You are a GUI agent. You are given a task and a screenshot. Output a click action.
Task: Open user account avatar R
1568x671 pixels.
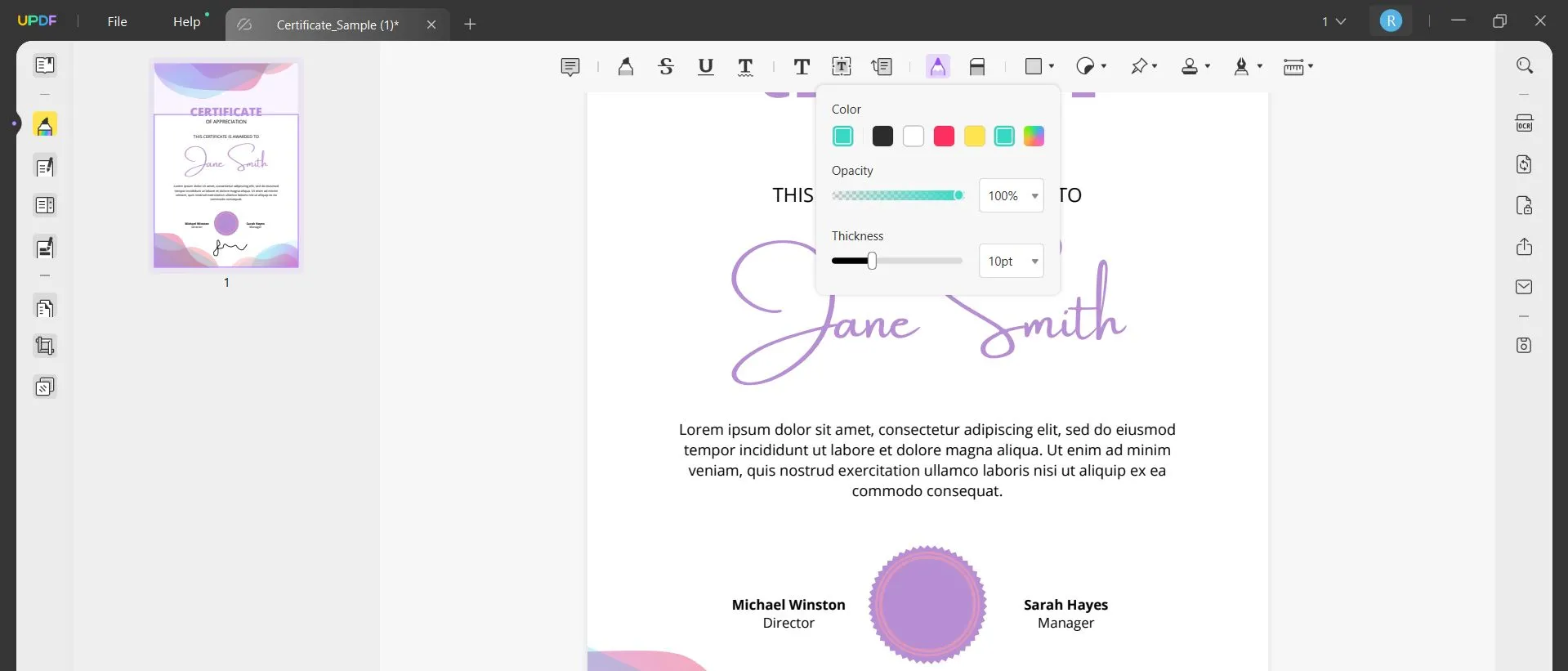click(1391, 21)
